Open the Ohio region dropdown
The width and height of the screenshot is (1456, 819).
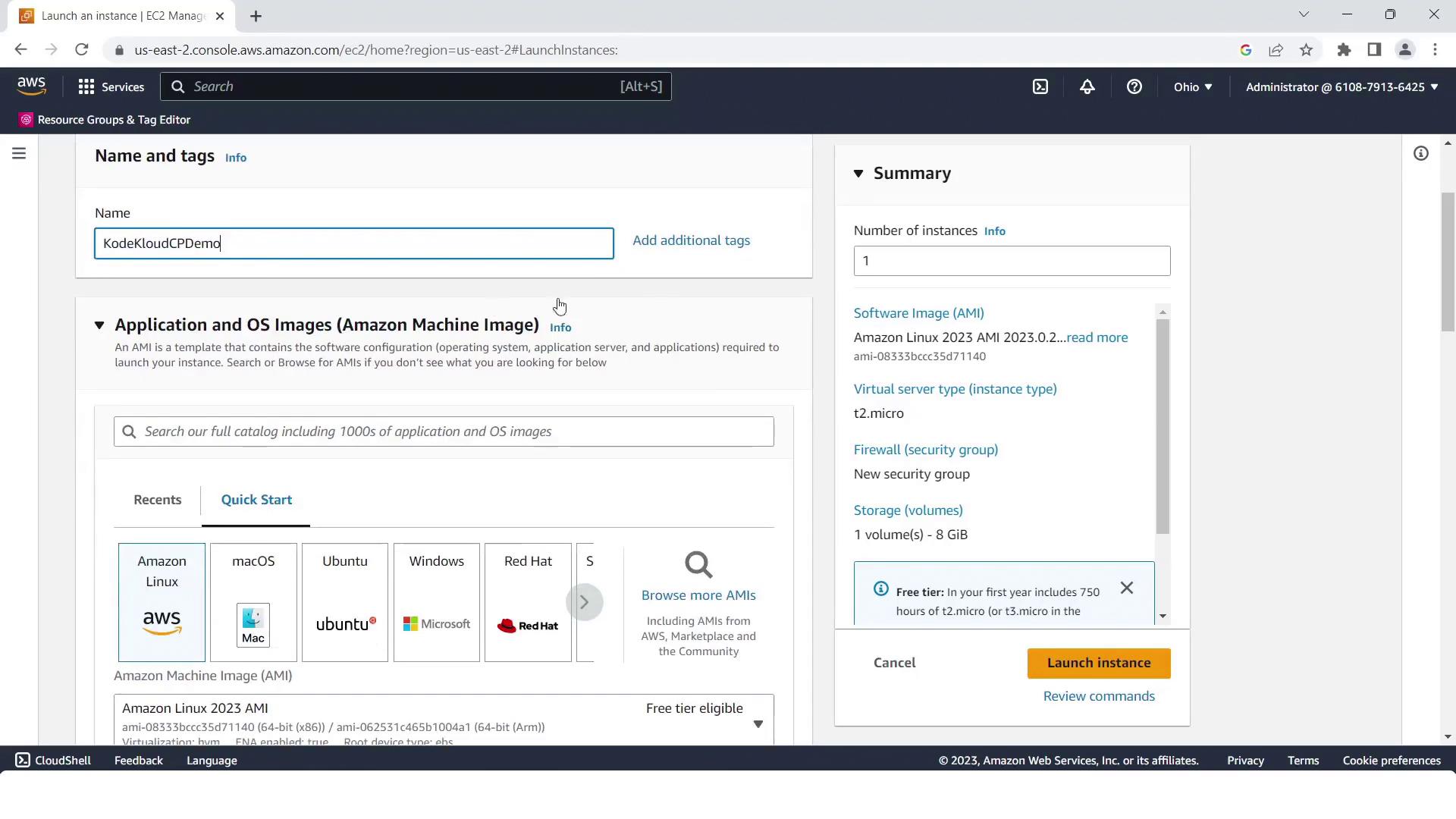click(1192, 87)
